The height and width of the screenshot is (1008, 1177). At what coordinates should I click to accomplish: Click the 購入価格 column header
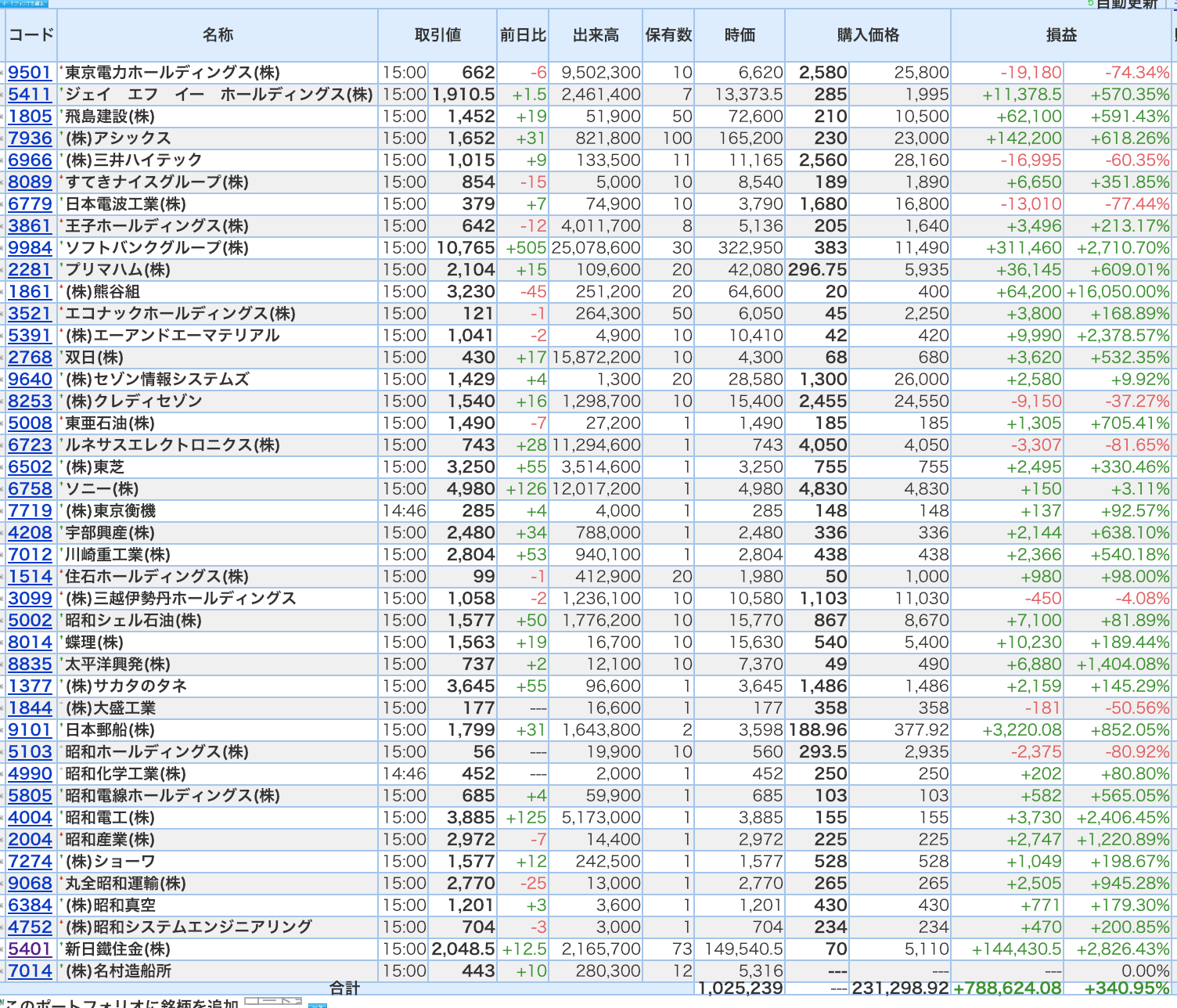click(x=868, y=35)
